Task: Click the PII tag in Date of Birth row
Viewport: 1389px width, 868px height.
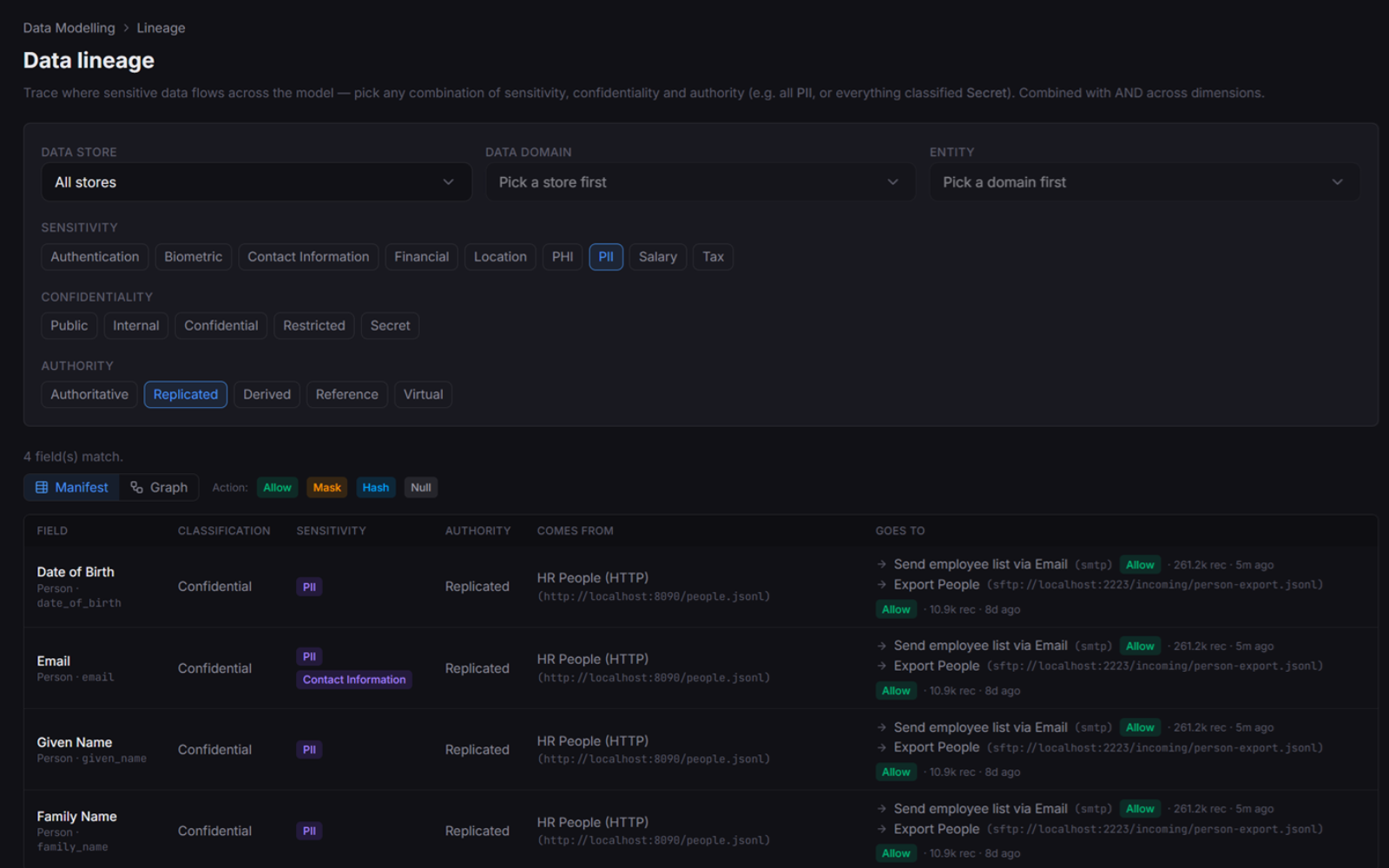Action: point(309,588)
